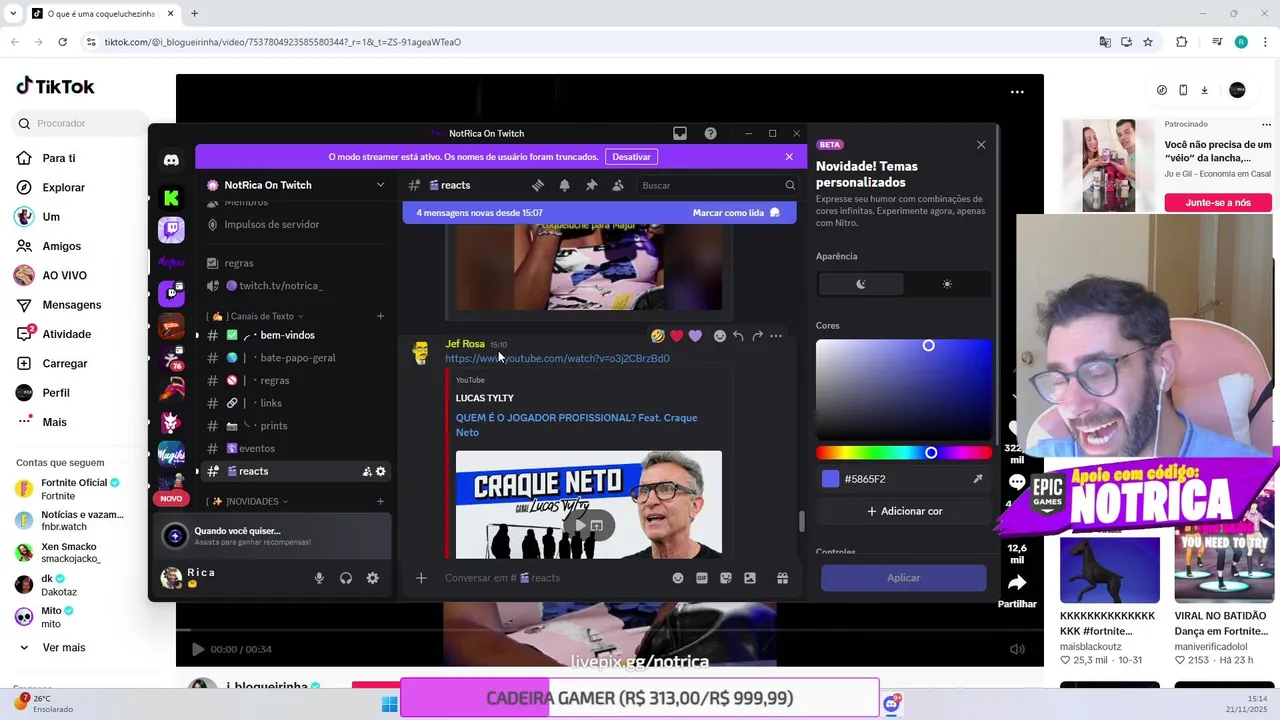This screenshot has width=1280, height=720.
Task: Open notification settings bell icon
Action: [565, 185]
